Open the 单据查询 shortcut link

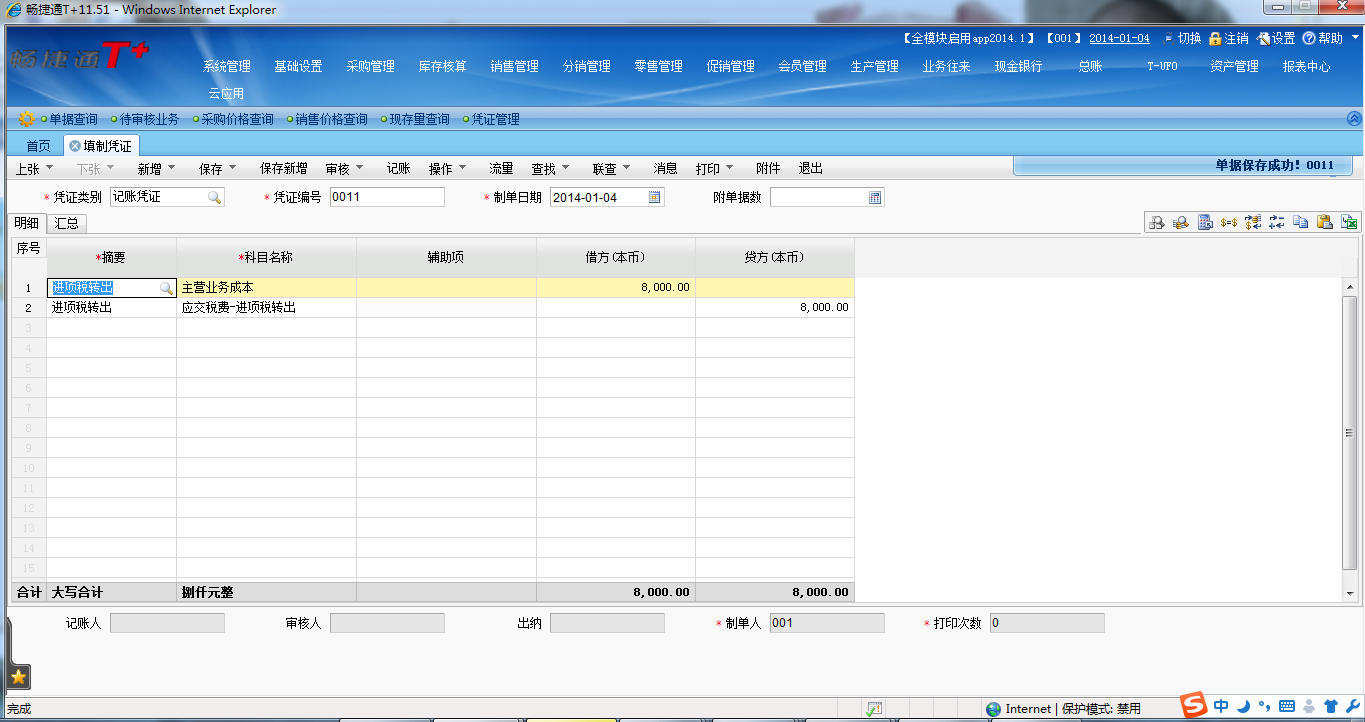[x=74, y=119]
